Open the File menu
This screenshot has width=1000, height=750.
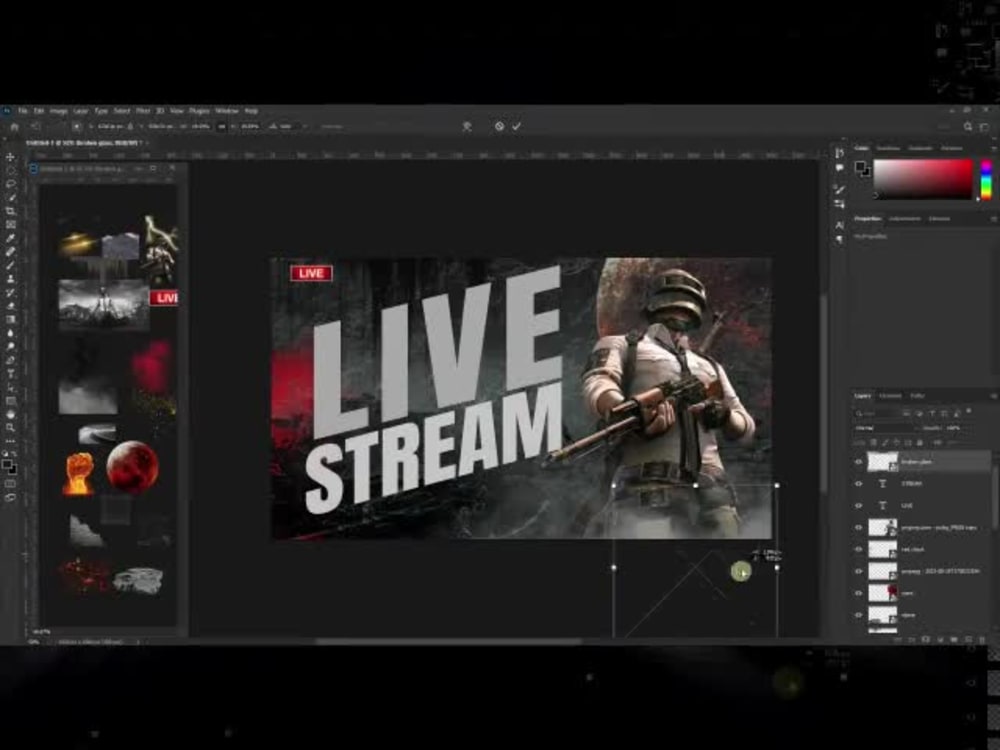(23, 111)
